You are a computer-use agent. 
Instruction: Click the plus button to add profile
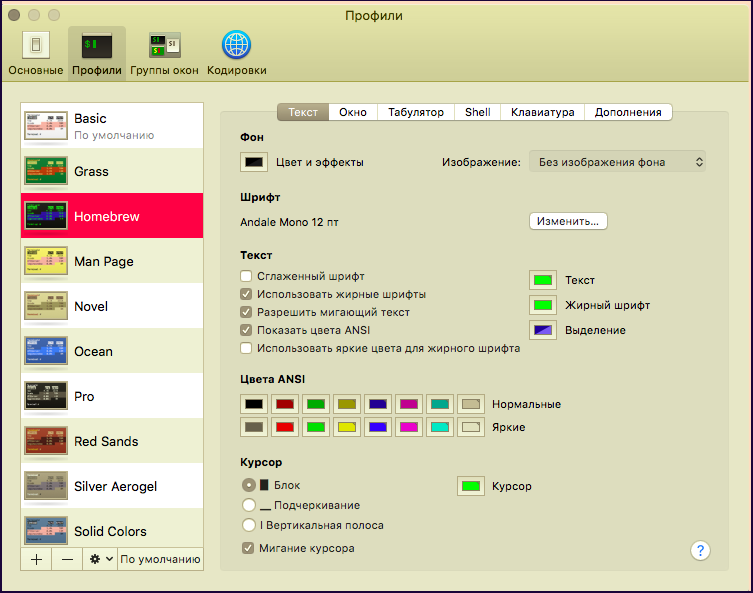(x=37, y=559)
